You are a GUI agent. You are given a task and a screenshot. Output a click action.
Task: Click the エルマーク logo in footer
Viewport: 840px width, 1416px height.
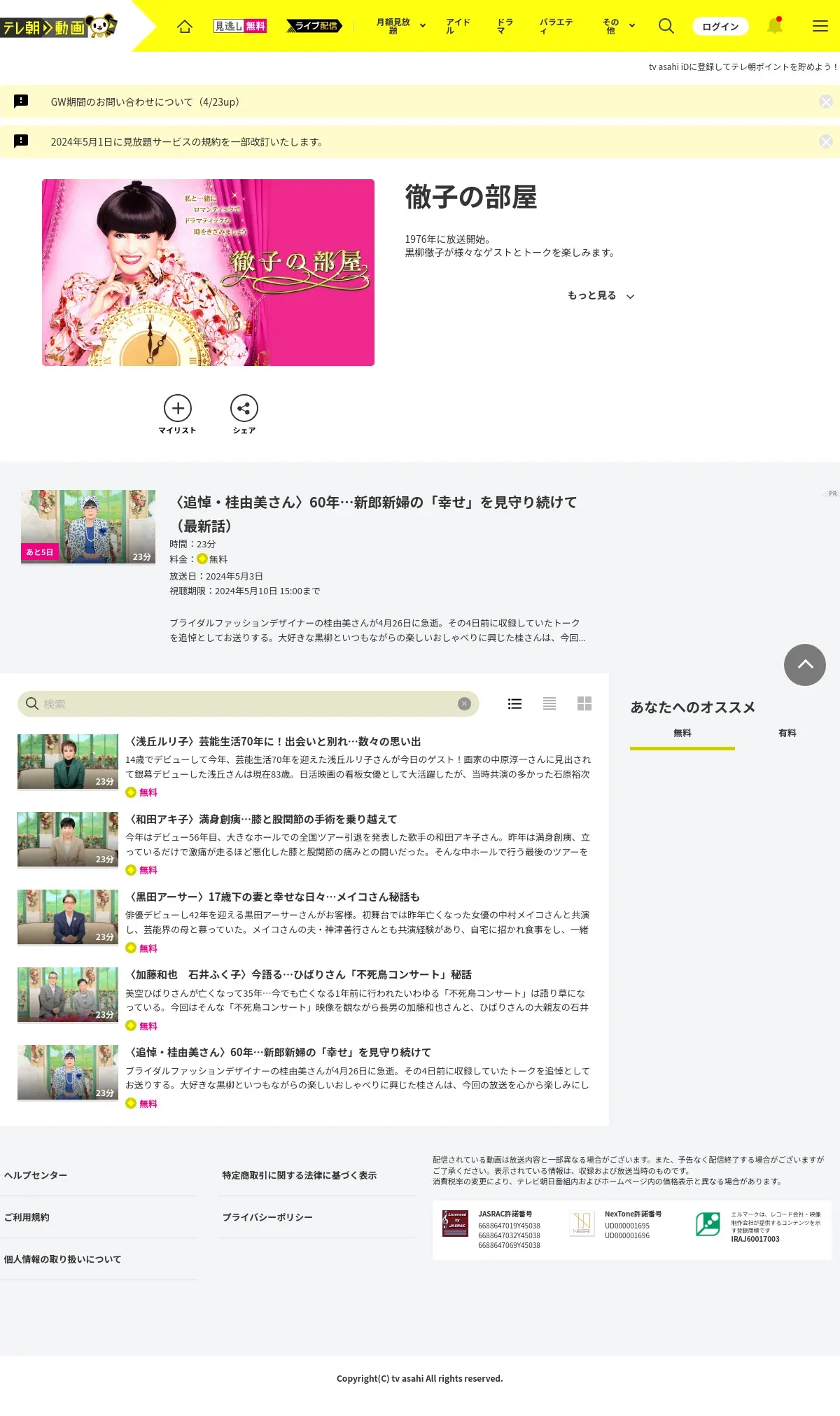708,1224
